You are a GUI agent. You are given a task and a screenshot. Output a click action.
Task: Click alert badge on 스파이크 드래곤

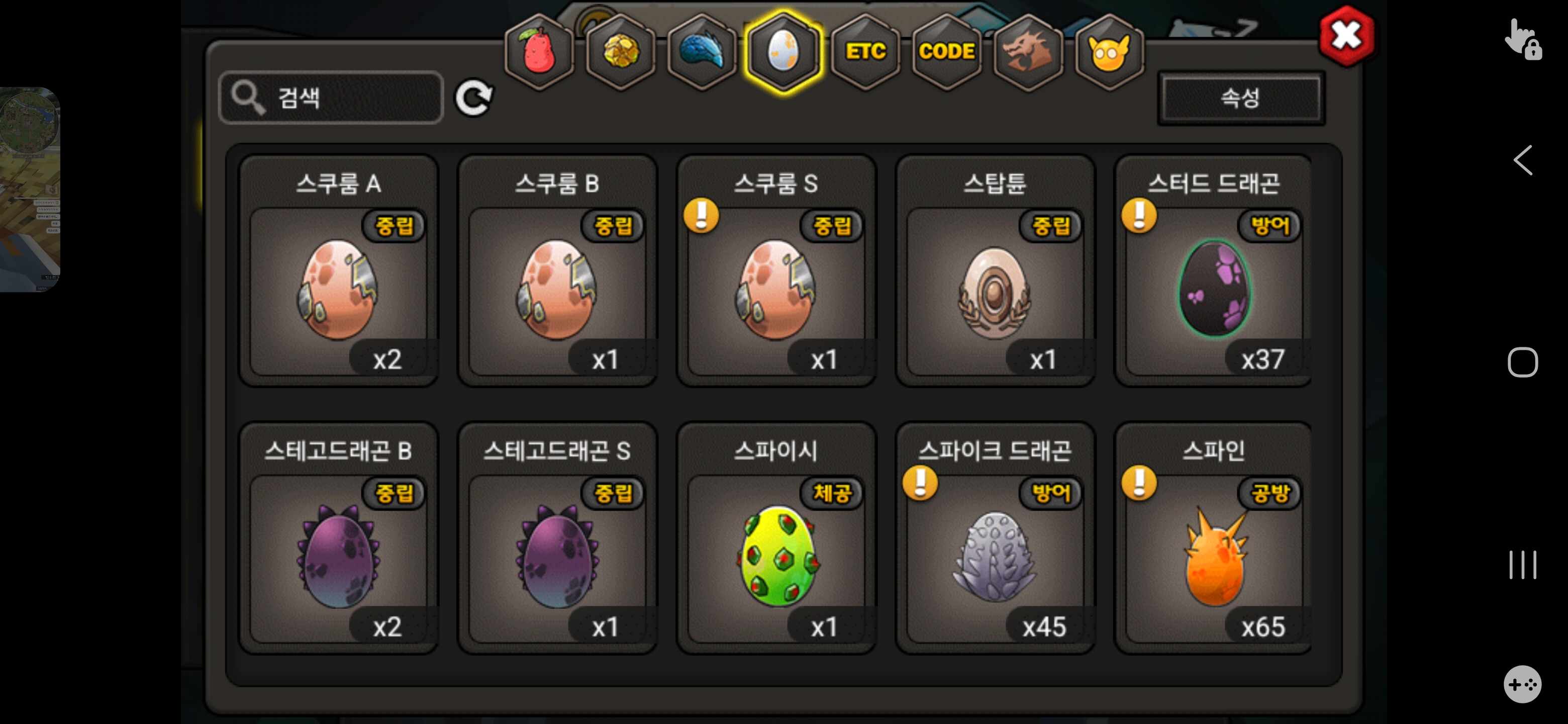point(920,483)
